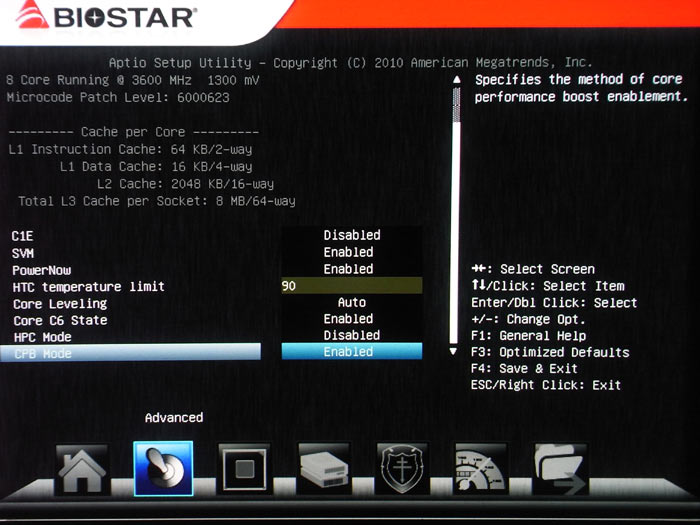The image size is (700, 525).
Task: Select the highlighted CPB Mode row
Action: 130,352
